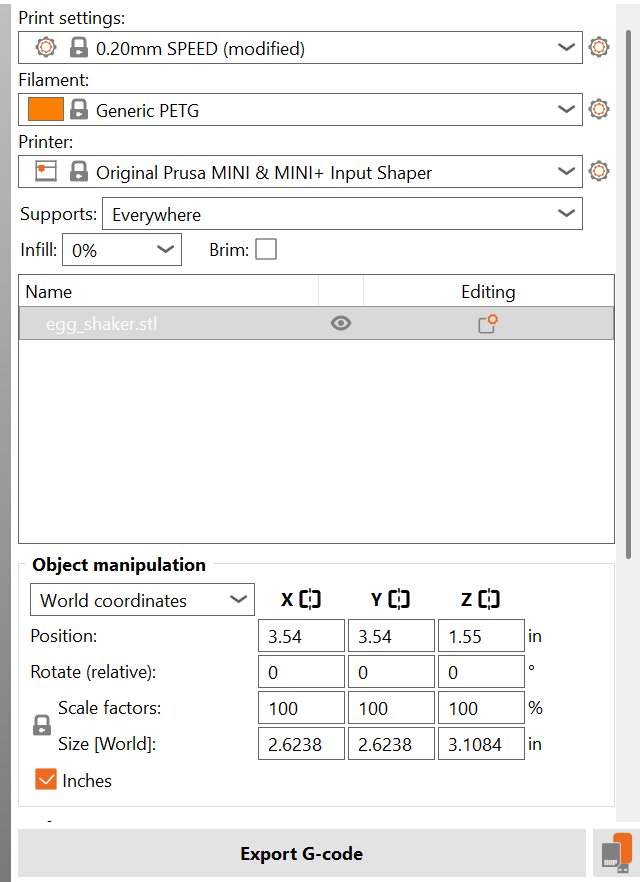This screenshot has height=882, width=640.
Task: Open the Print settings preset dropdown
Action: click(x=300, y=48)
